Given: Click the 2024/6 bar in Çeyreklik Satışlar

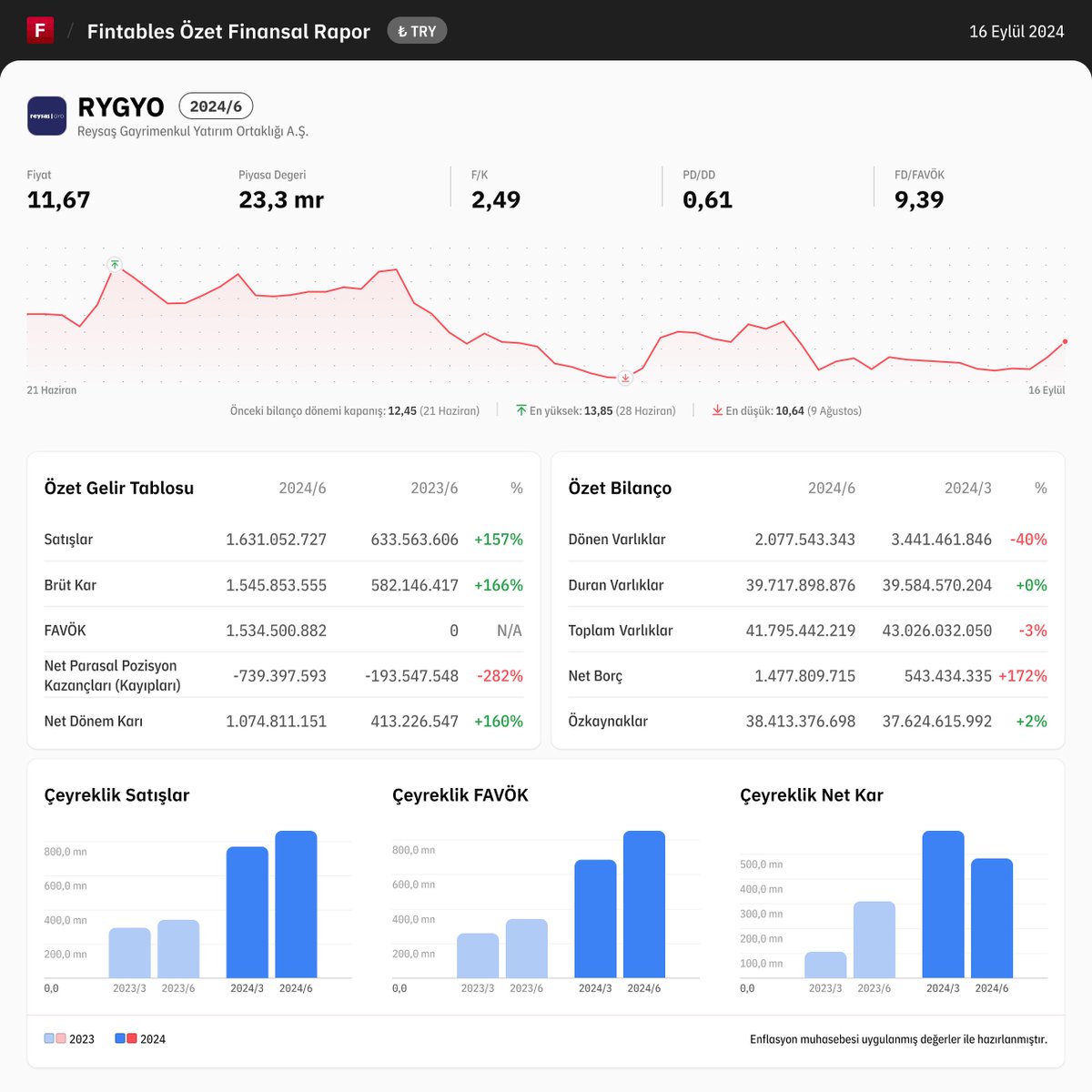Looking at the screenshot, I should tap(296, 905).
